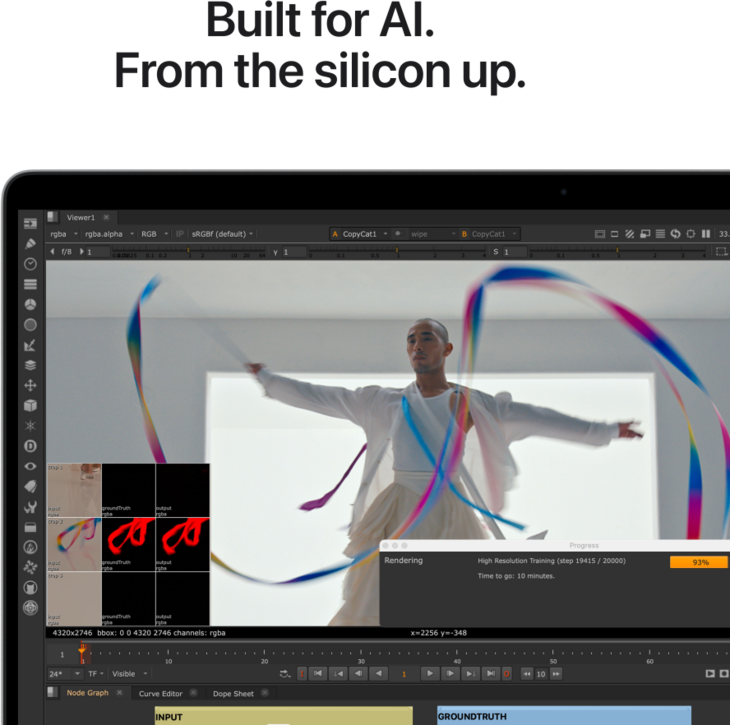730x725 pixels.
Task: Switch to the Curve Editor tab
Action: (x=161, y=693)
